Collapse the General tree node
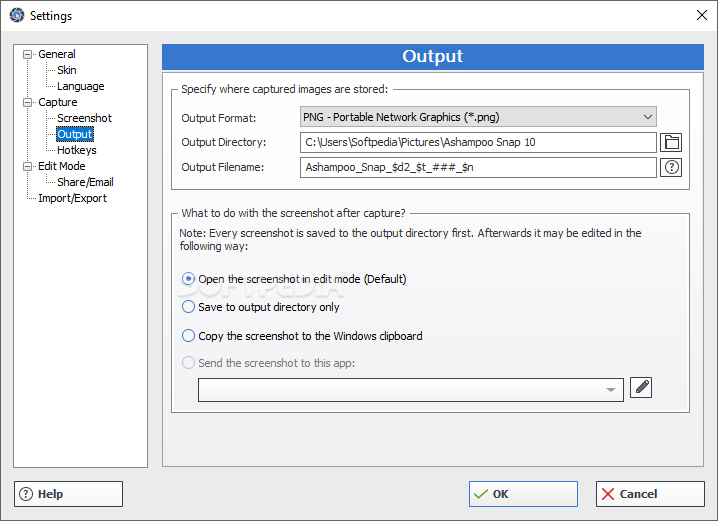 coord(28,54)
